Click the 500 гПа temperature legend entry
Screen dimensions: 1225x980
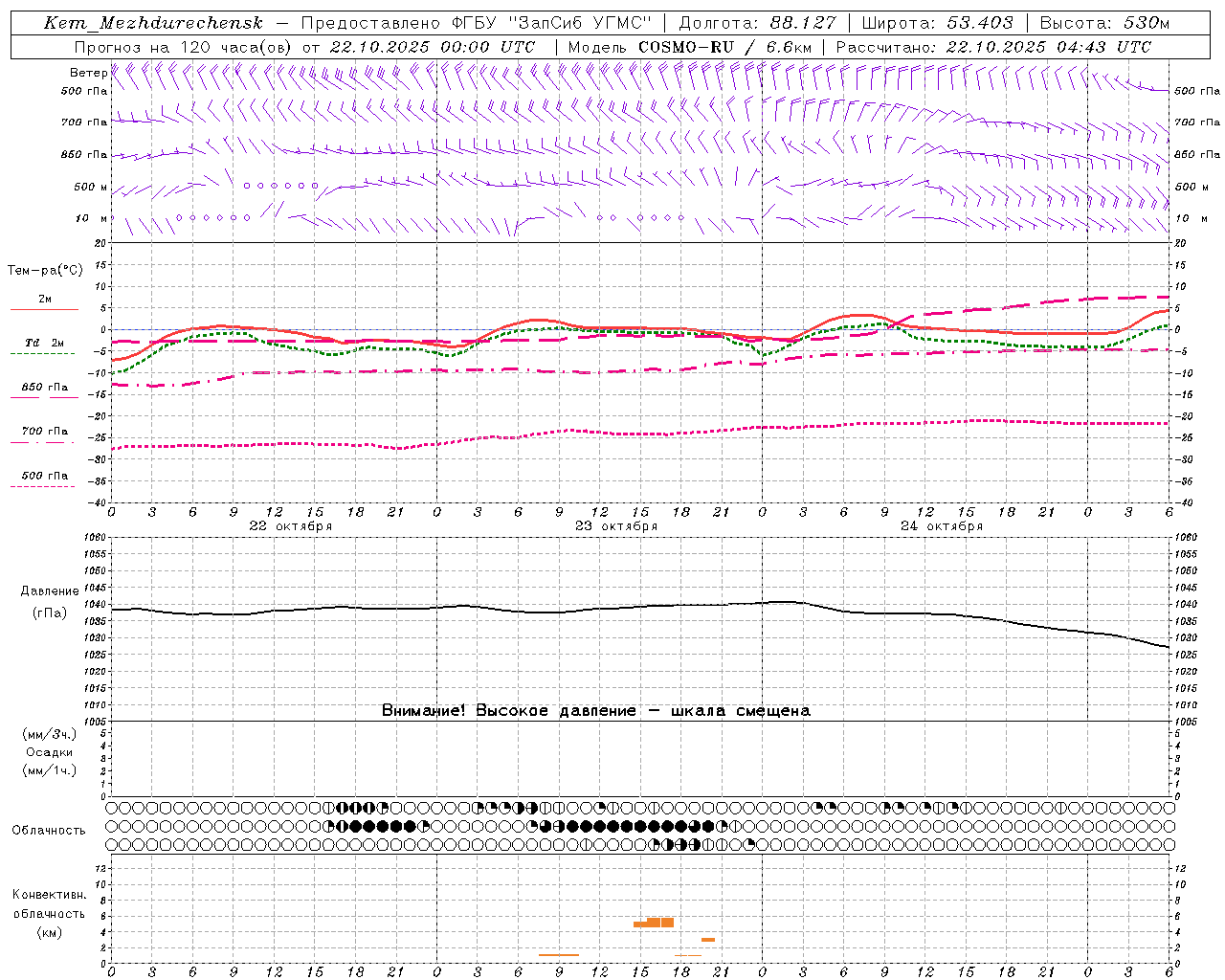[45, 476]
